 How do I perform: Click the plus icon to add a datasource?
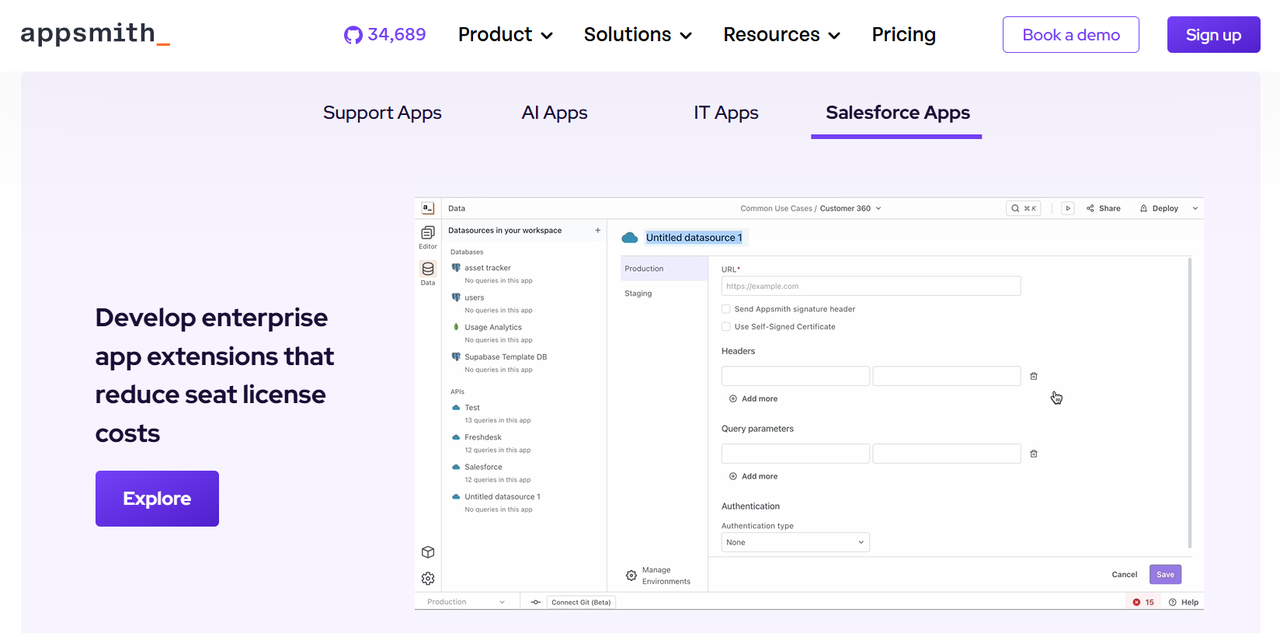click(598, 230)
